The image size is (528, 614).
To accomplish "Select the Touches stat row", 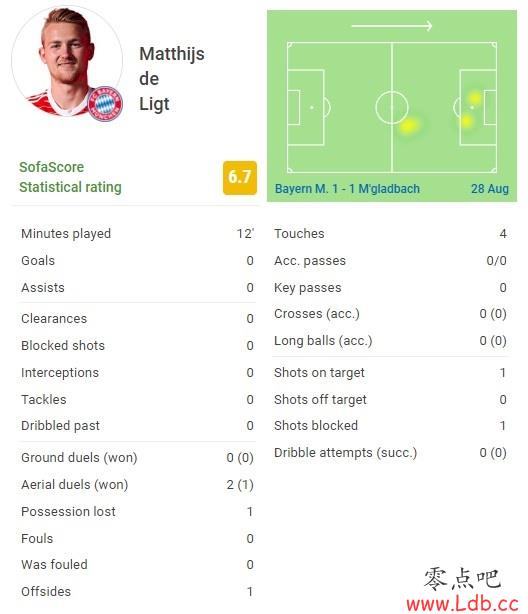I will (x=390, y=233).
